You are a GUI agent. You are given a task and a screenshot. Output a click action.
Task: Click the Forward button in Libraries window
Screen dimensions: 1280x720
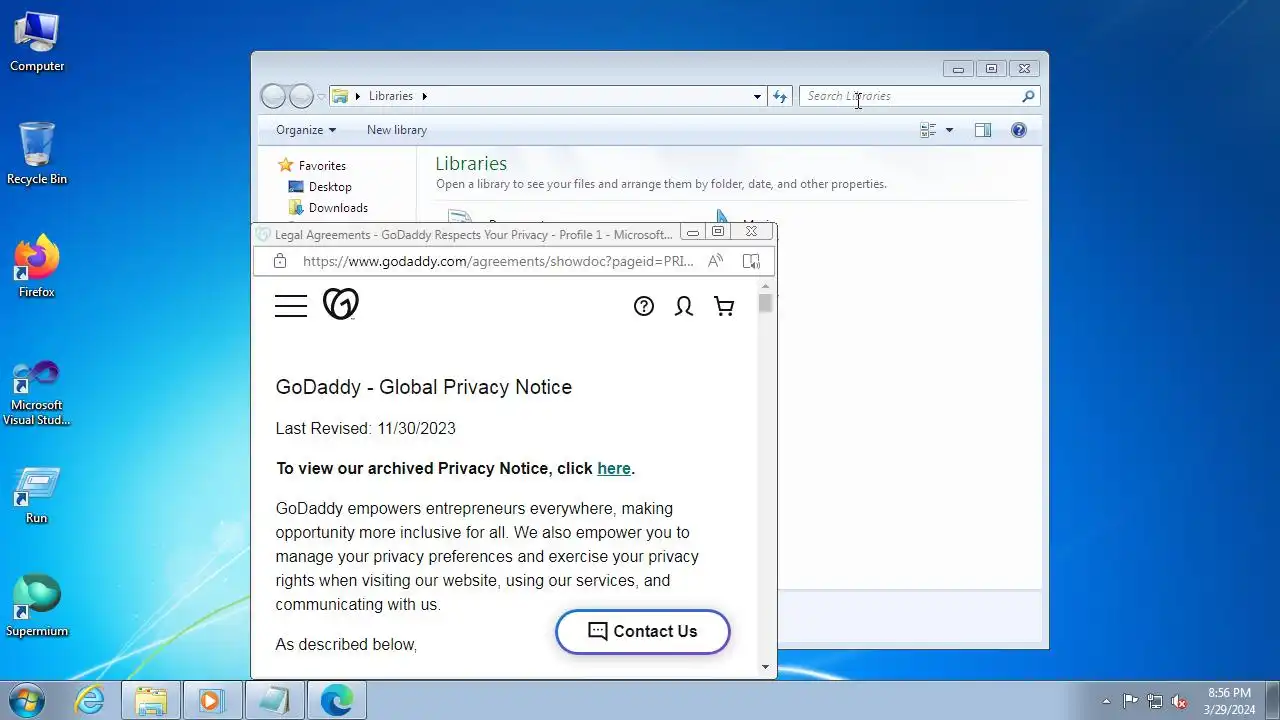301,96
